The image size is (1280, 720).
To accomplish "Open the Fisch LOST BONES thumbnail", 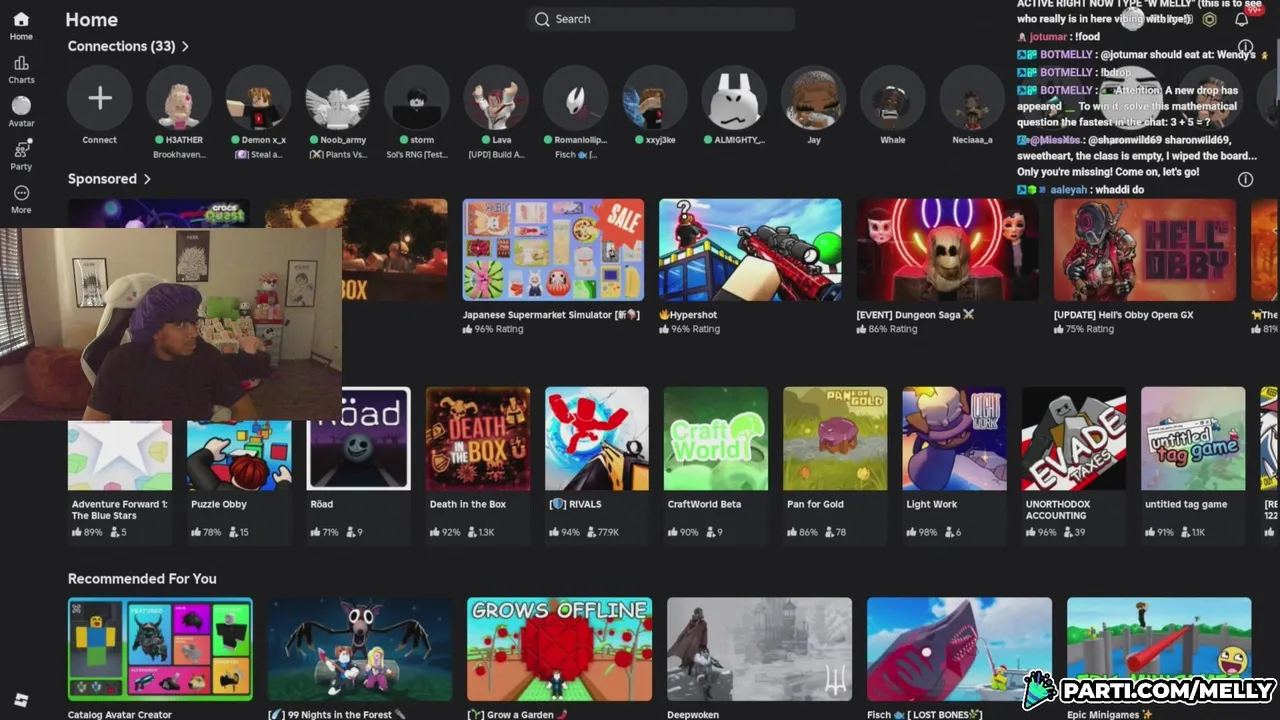I will click(959, 649).
